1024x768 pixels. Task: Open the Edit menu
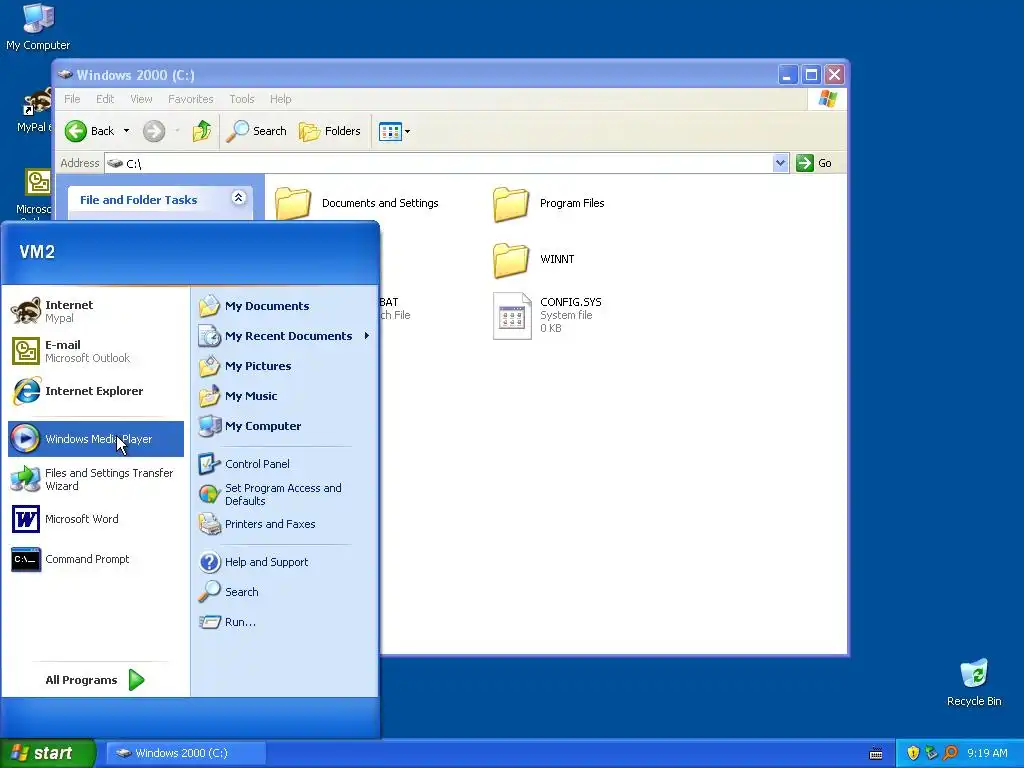[x=104, y=99]
